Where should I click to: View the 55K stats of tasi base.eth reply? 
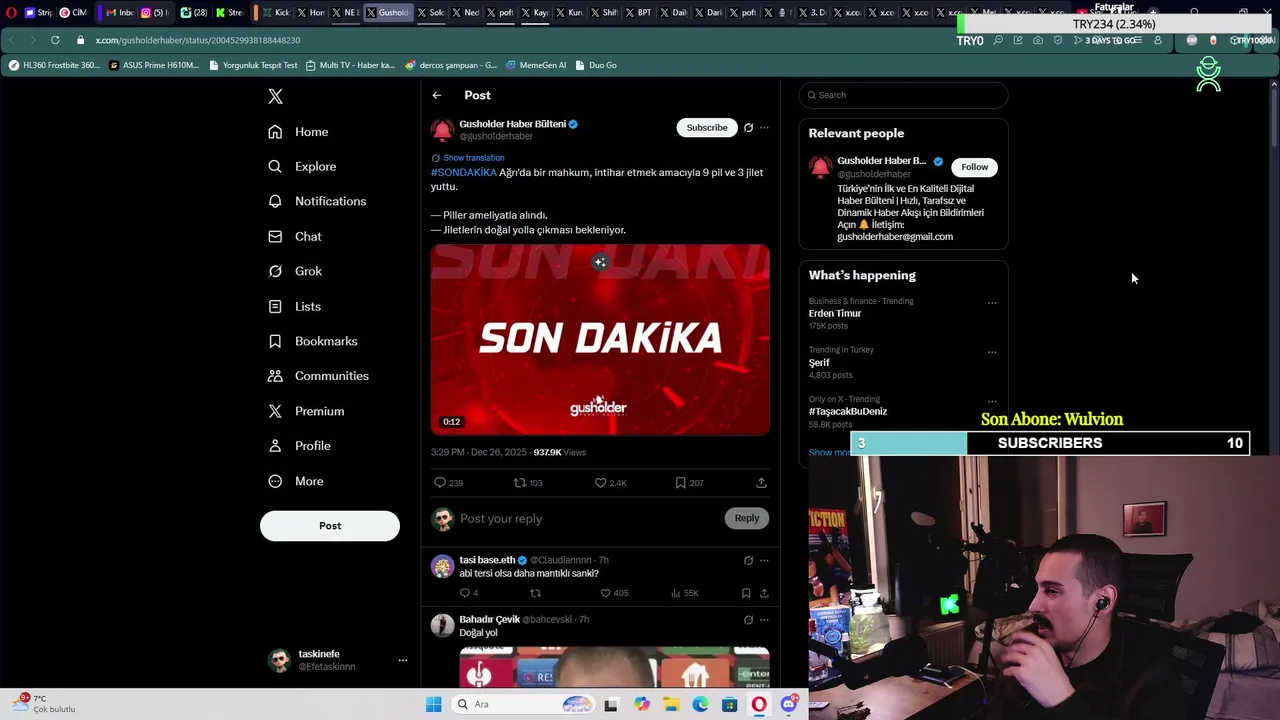coord(685,593)
